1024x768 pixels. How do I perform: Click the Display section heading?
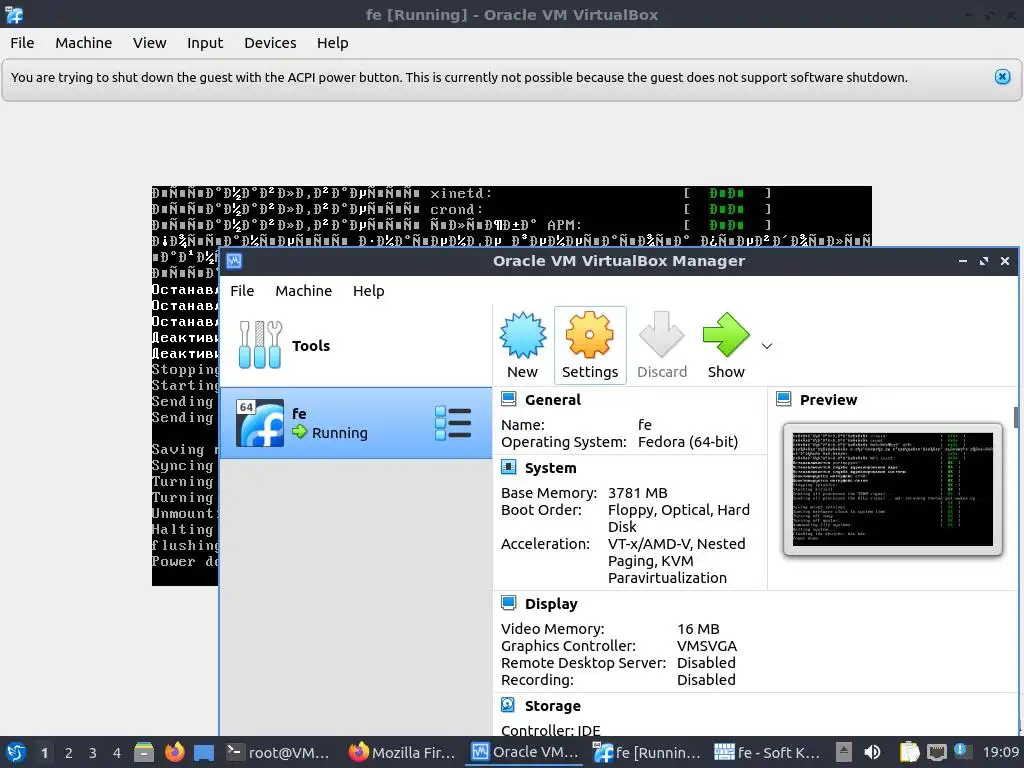coord(551,604)
